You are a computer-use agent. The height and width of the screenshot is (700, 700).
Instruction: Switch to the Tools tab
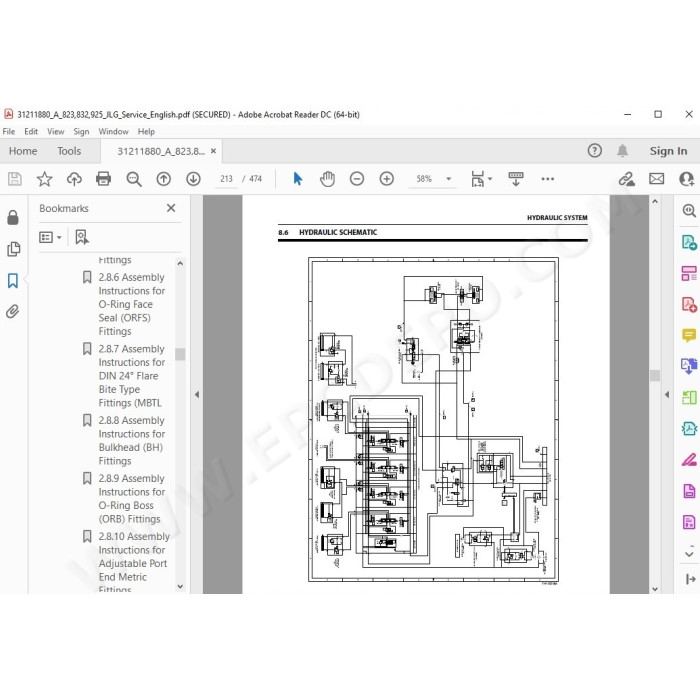(x=69, y=151)
